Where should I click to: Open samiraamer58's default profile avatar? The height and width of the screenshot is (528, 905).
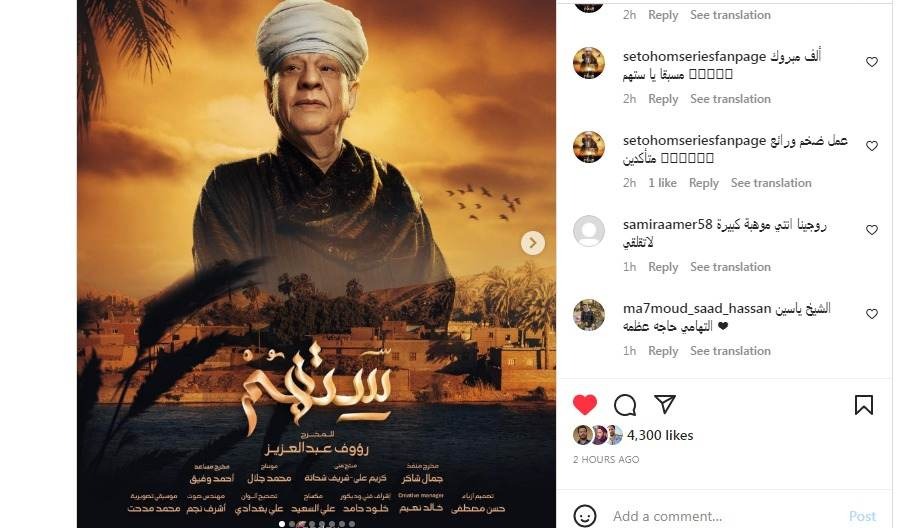tap(589, 231)
